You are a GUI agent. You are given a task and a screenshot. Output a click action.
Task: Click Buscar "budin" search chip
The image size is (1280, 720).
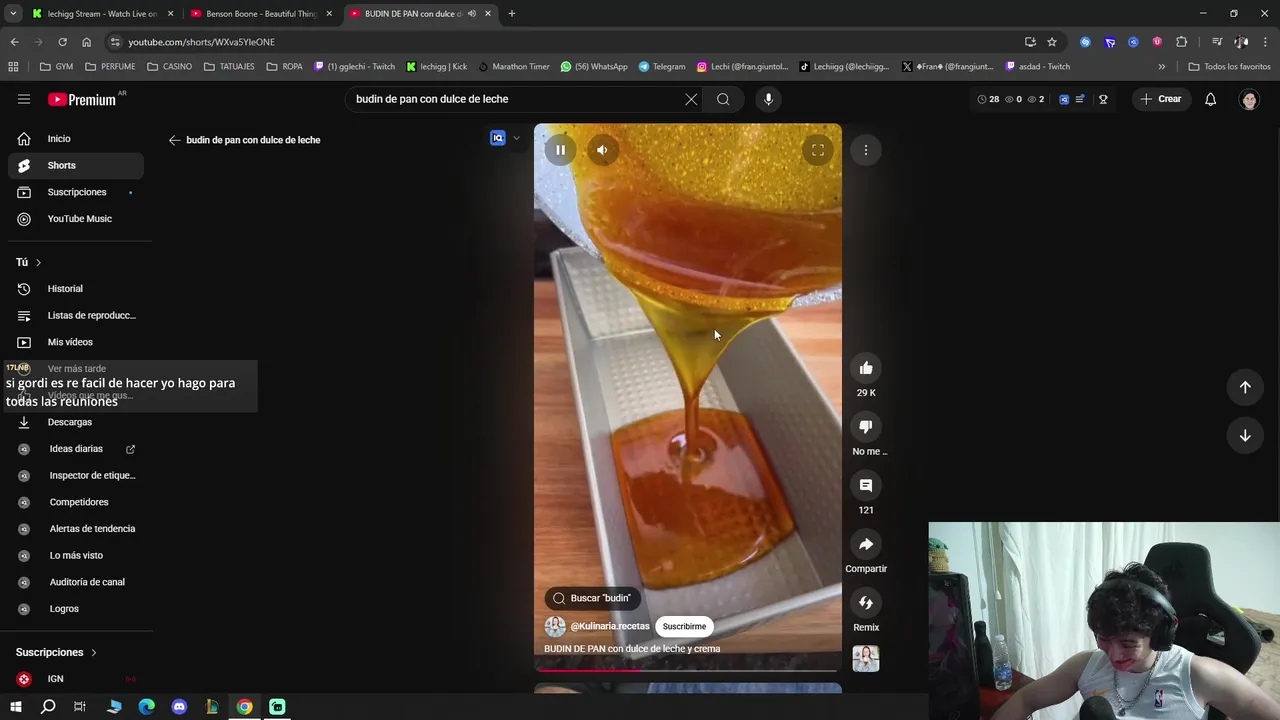592,598
